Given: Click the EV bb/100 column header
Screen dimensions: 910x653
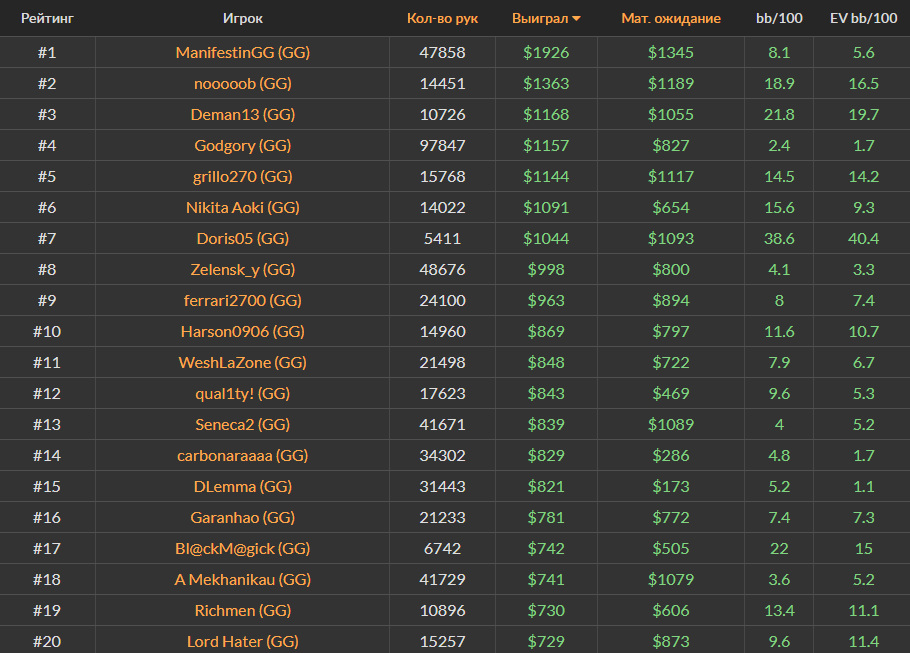Looking at the screenshot, I should pos(863,18).
